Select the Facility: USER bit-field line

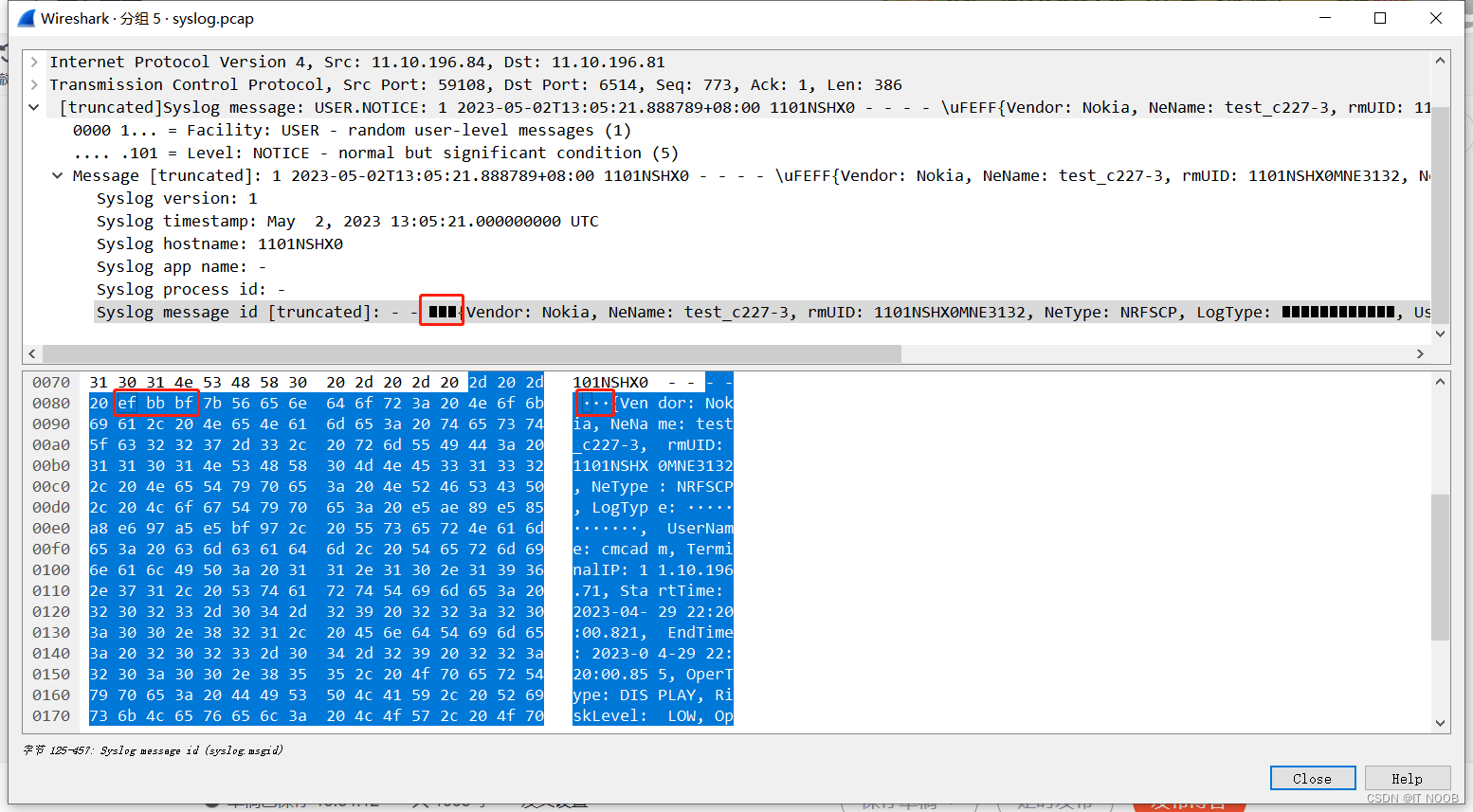[284, 130]
